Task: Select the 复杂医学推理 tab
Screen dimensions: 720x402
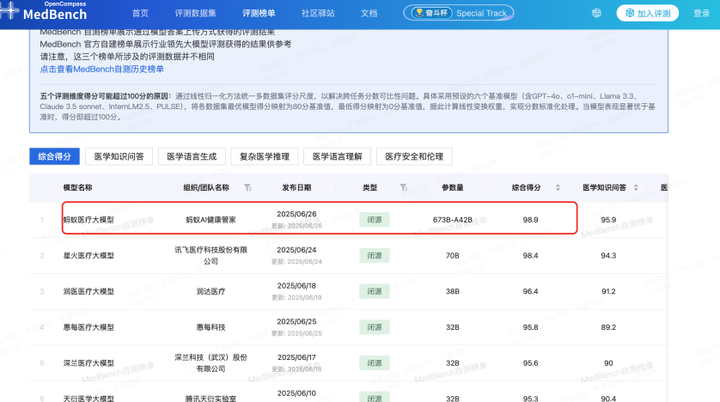Action: (264, 157)
